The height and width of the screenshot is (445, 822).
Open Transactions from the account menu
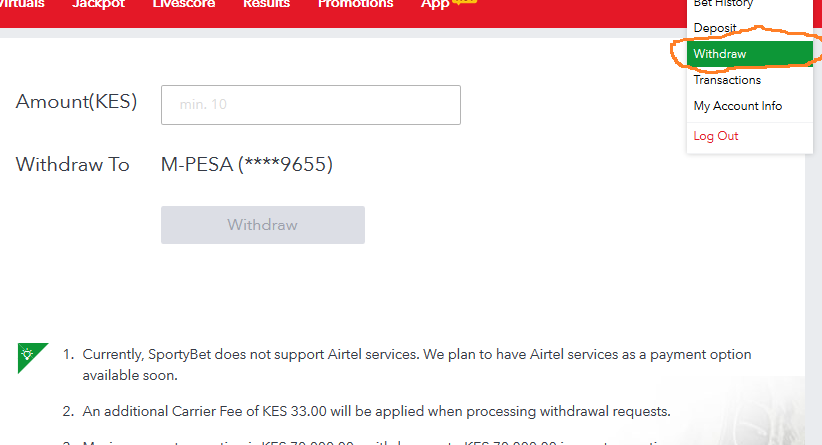coord(727,80)
